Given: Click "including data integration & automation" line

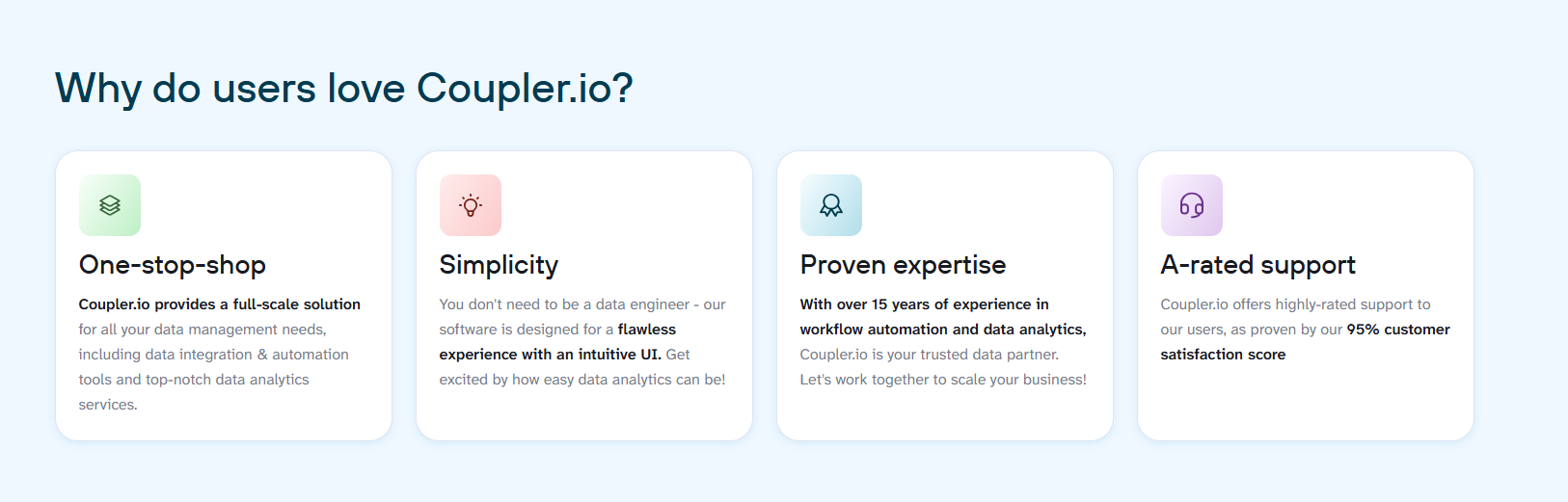Looking at the screenshot, I should [x=214, y=355].
